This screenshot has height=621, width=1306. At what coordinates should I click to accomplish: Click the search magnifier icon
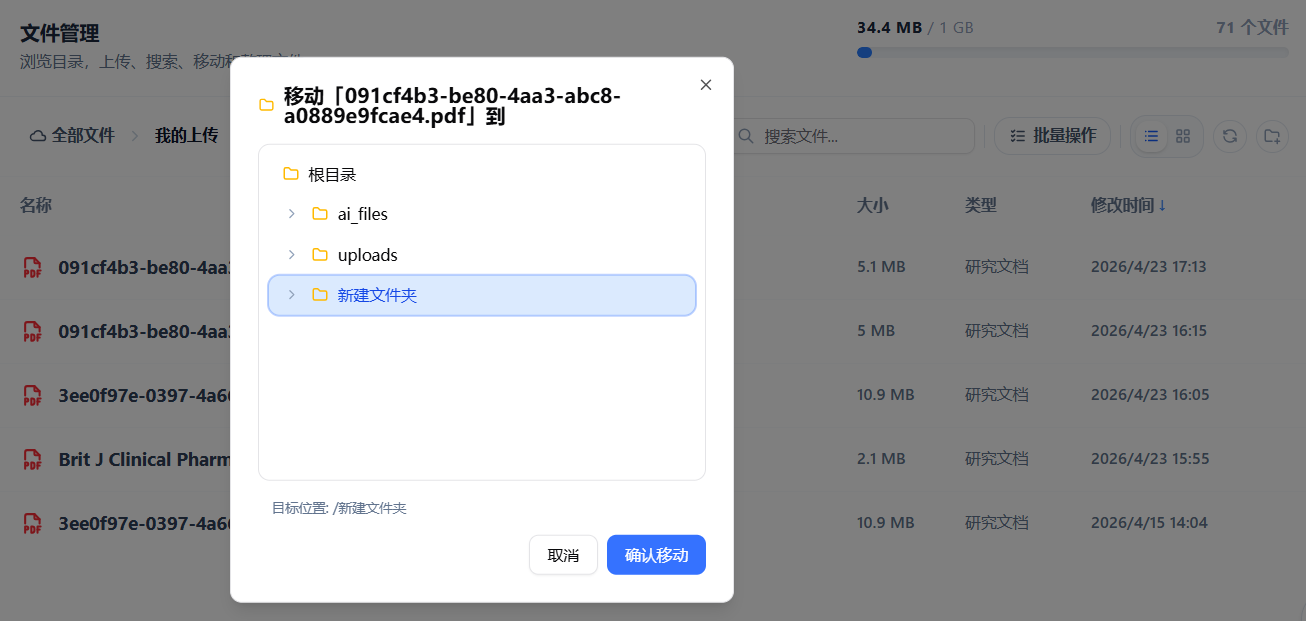click(746, 136)
